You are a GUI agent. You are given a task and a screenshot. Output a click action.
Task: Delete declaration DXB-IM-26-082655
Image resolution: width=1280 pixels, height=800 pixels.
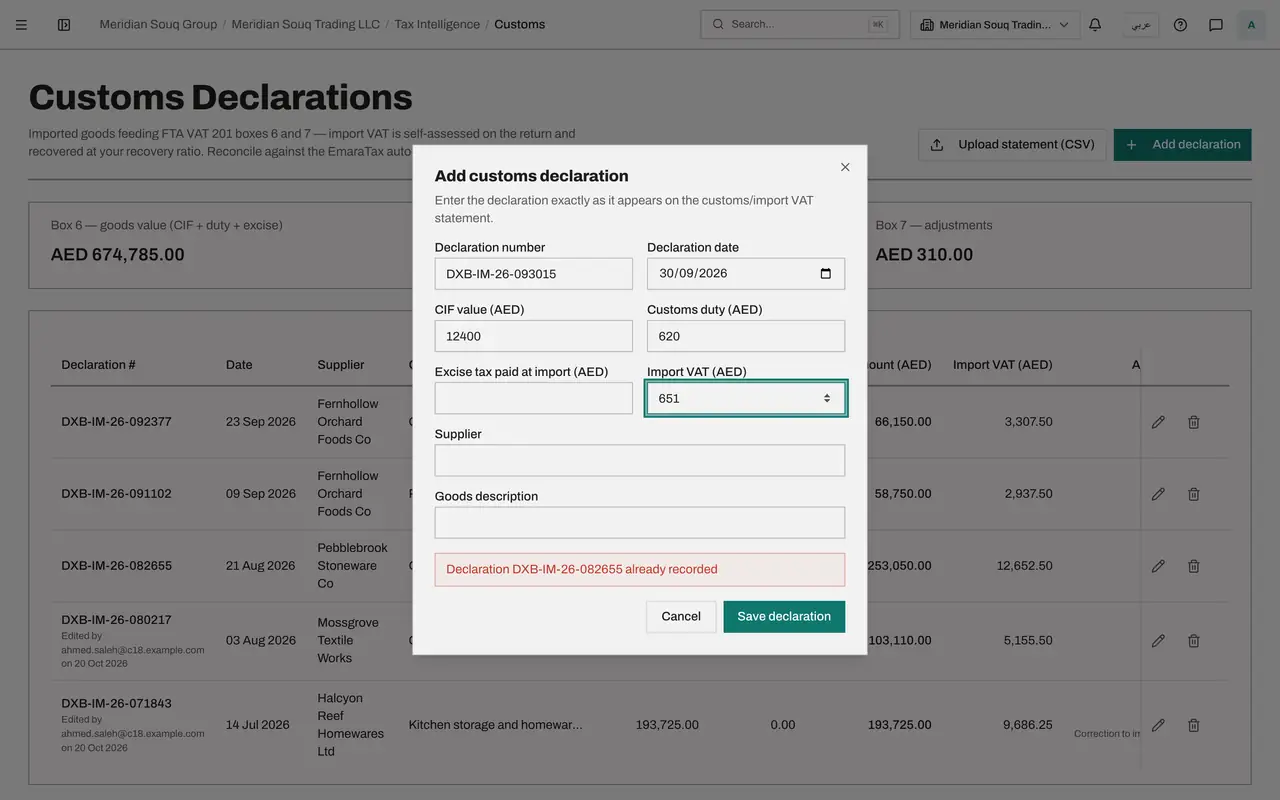point(1193,566)
